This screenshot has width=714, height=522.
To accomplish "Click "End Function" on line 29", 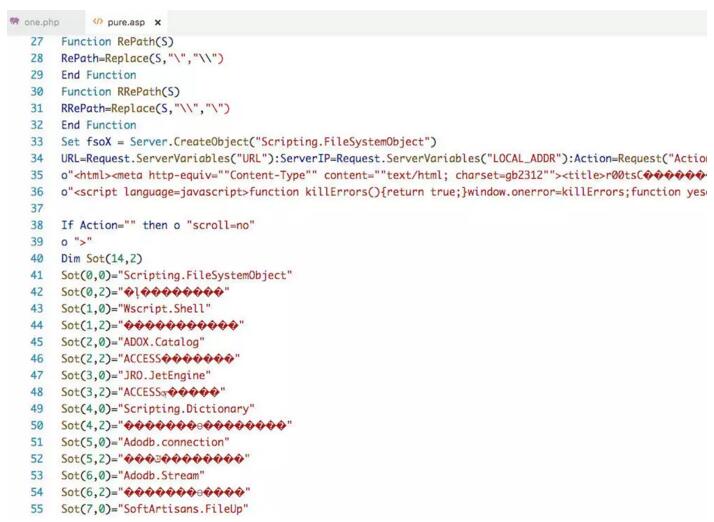I will (99, 75).
